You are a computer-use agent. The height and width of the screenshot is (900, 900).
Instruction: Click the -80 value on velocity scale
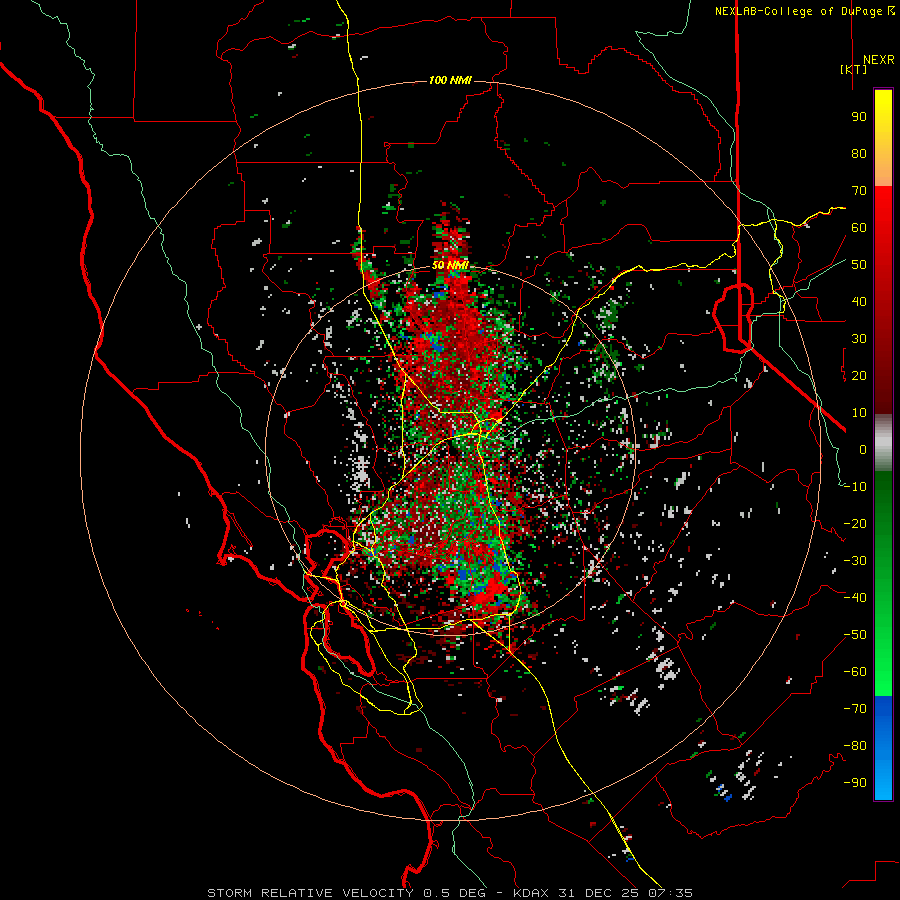pyautogui.click(x=855, y=746)
